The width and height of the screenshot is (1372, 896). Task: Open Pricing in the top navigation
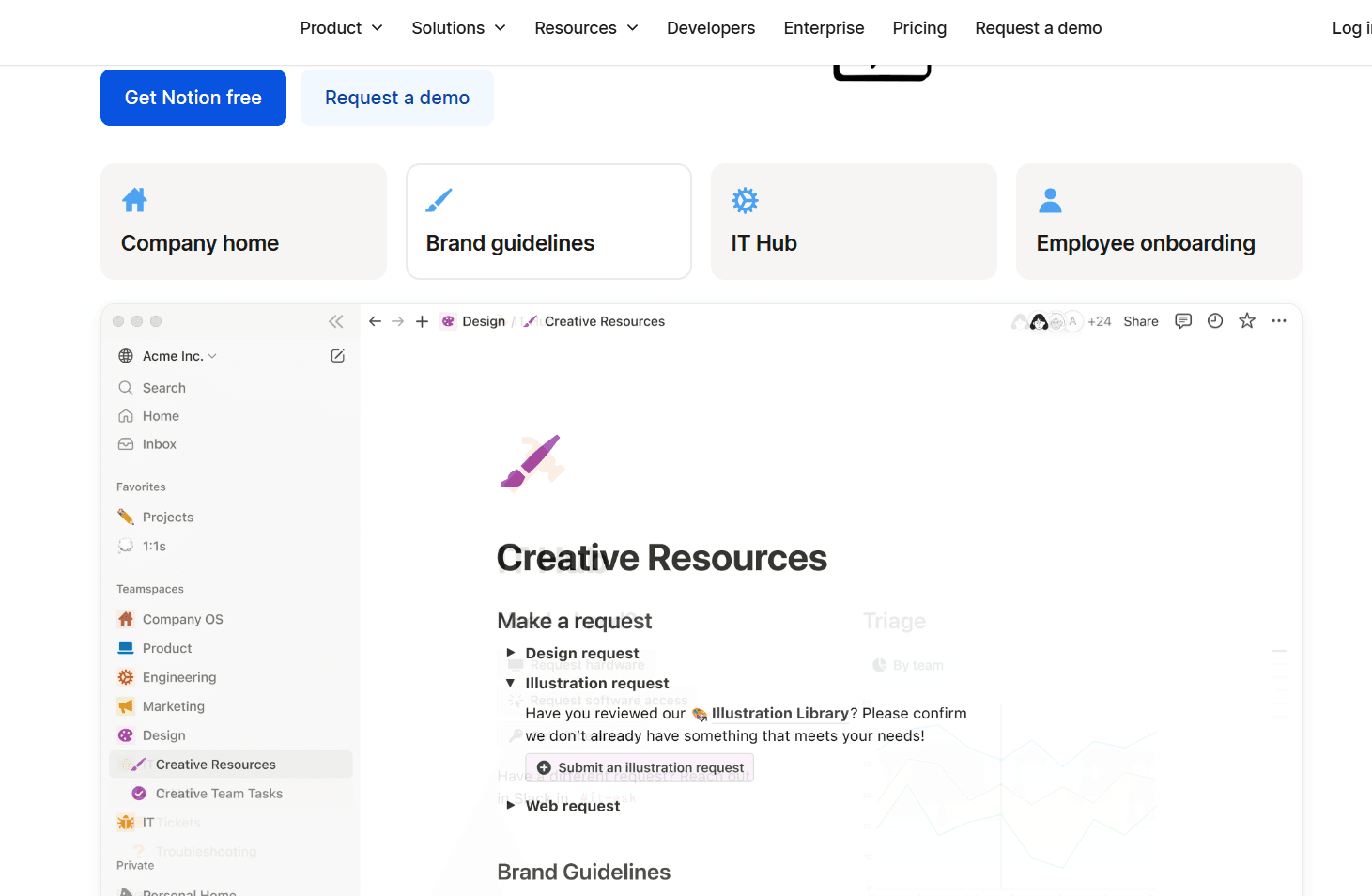[920, 28]
